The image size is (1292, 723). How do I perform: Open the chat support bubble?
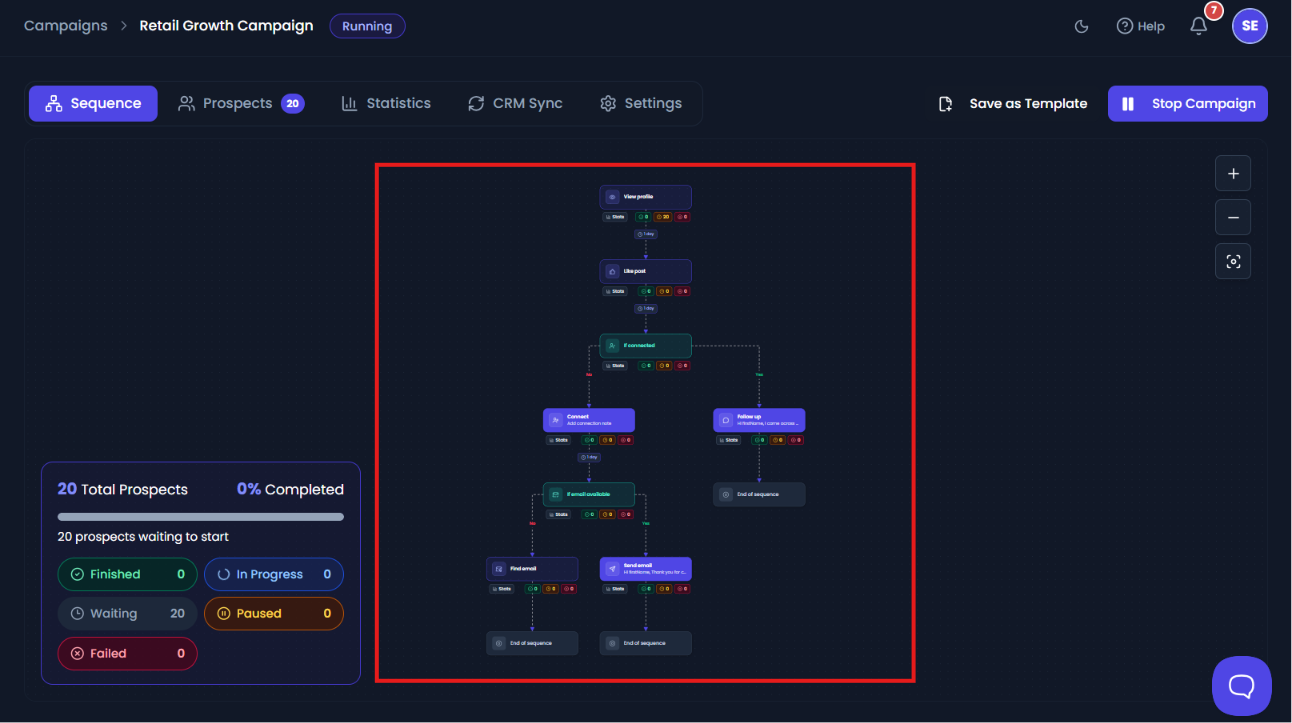click(1241, 686)
